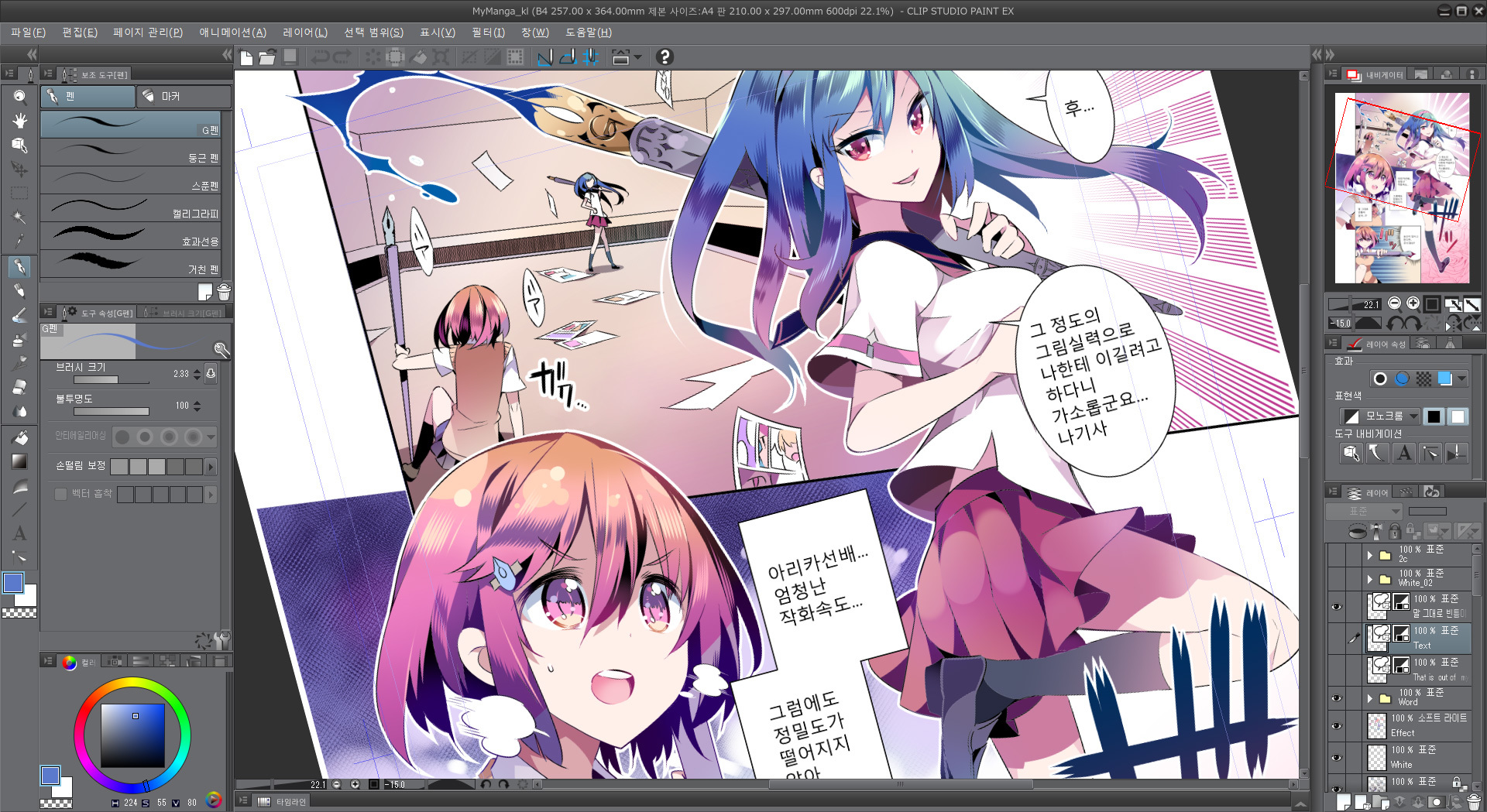This screenshot has width=1487, height=812.
Task: Hide the Effect layer
Action: pos(1336,725)
